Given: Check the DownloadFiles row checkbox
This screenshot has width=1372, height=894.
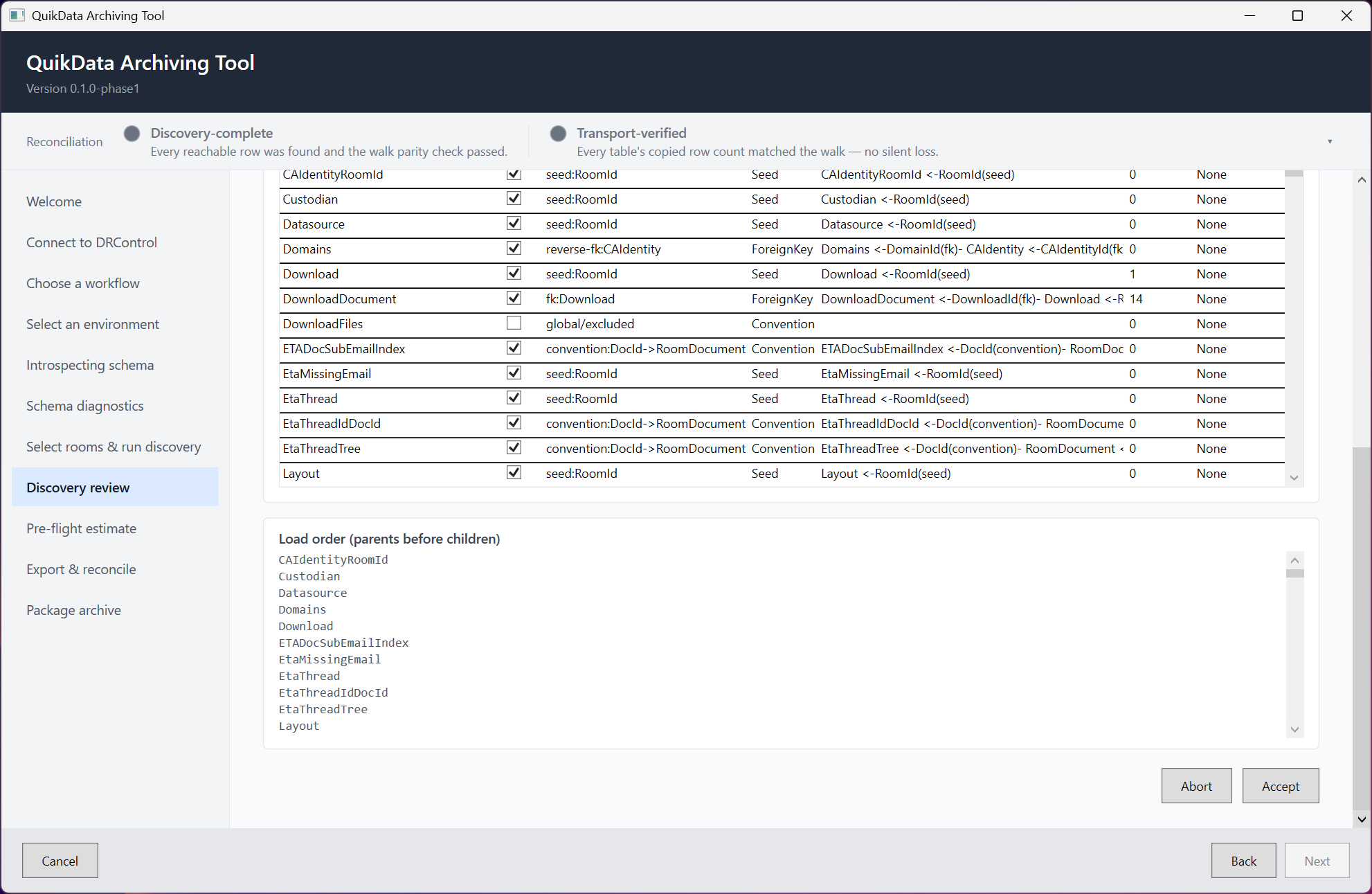Looking at the screenshot, I should (514, 323).
